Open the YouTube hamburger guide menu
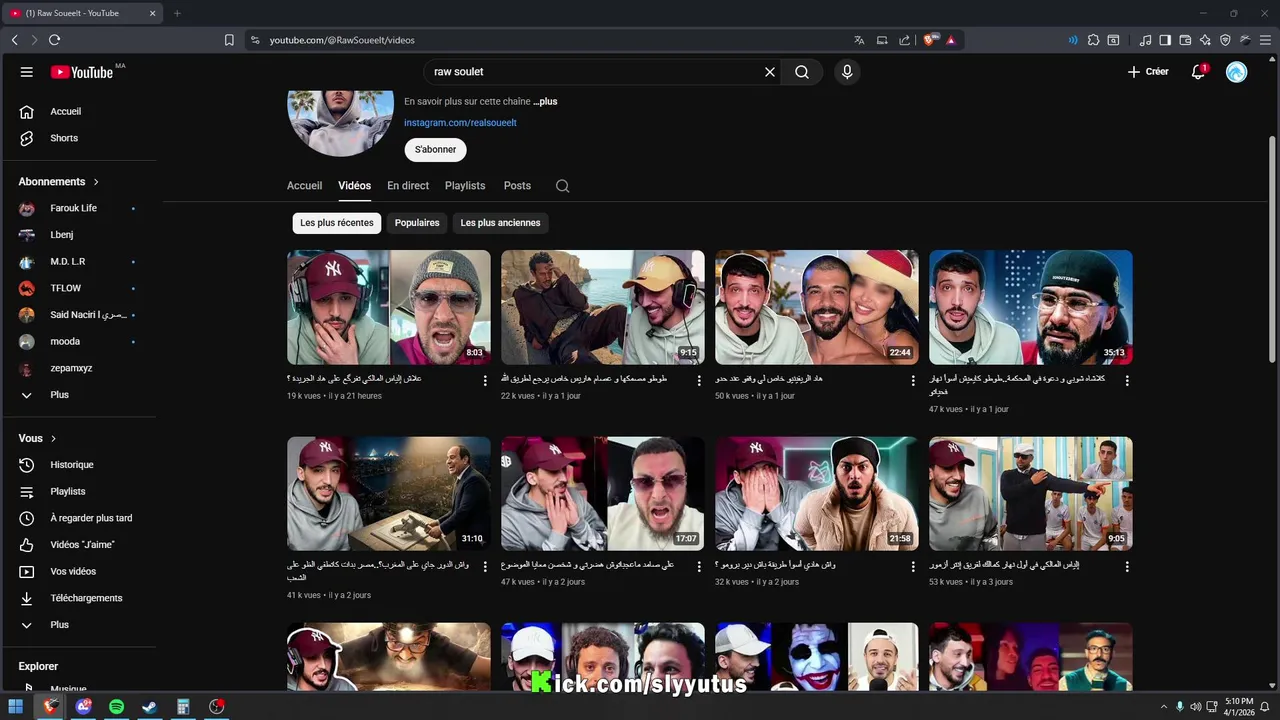The image size is (1280, 720). coord(27,72)
